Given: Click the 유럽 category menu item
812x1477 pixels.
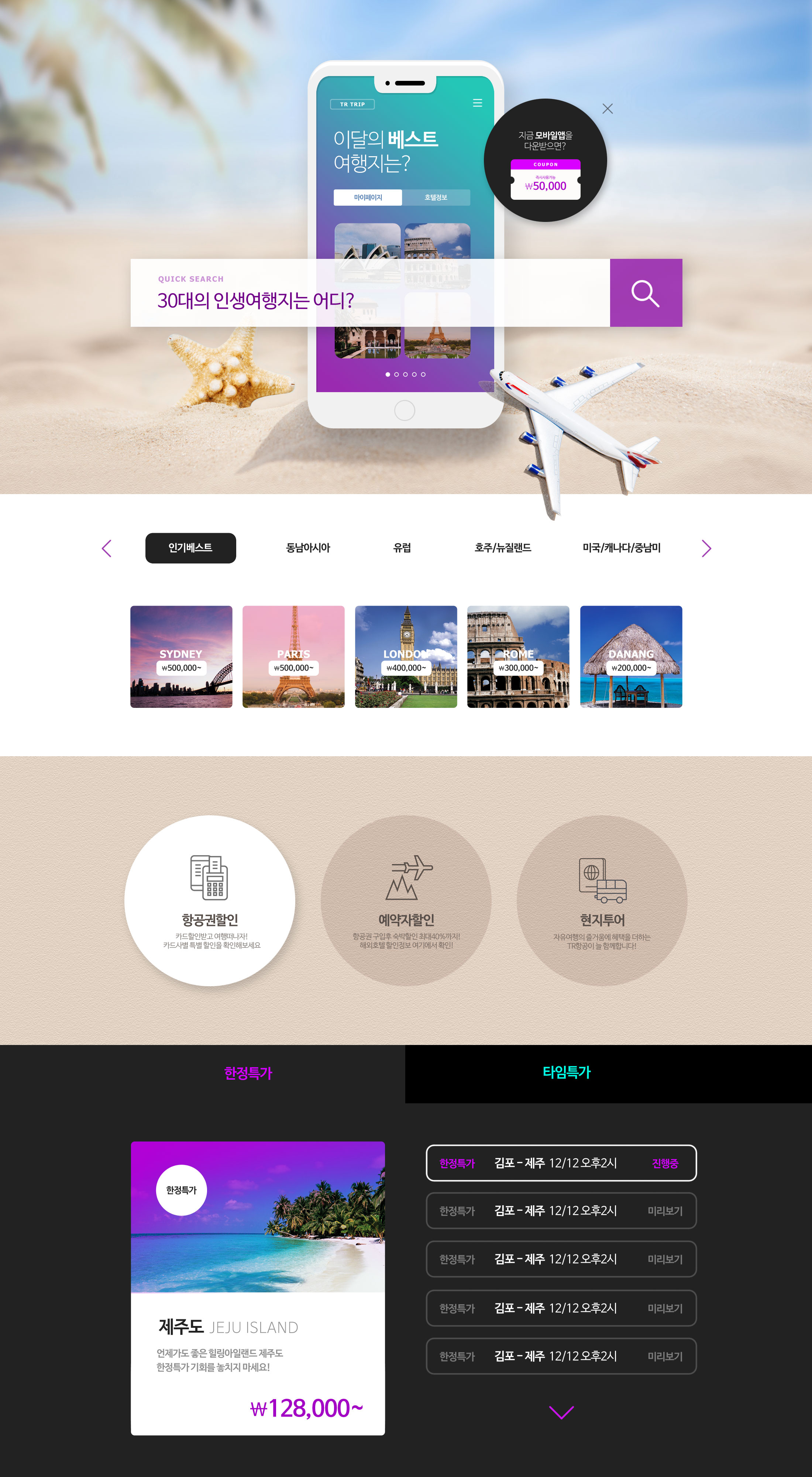Looking at the screenshot, I should click(x=400, y=547).
